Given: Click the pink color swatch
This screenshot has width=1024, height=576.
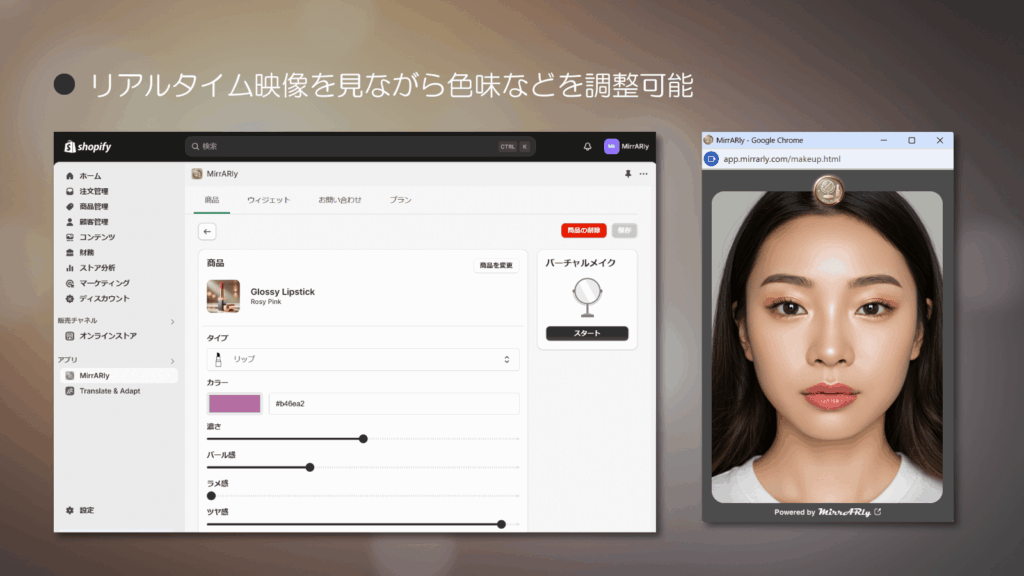Looking at the screenshot, I should pos(234,404).
